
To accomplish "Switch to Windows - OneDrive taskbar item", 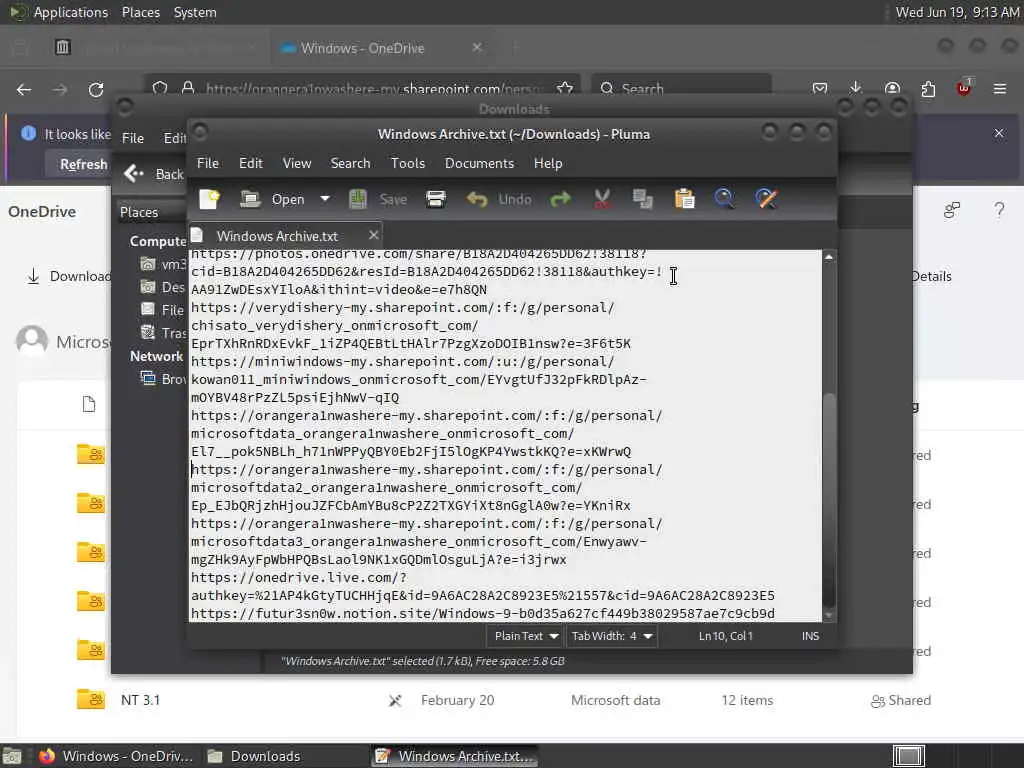I will coord(115,756).
